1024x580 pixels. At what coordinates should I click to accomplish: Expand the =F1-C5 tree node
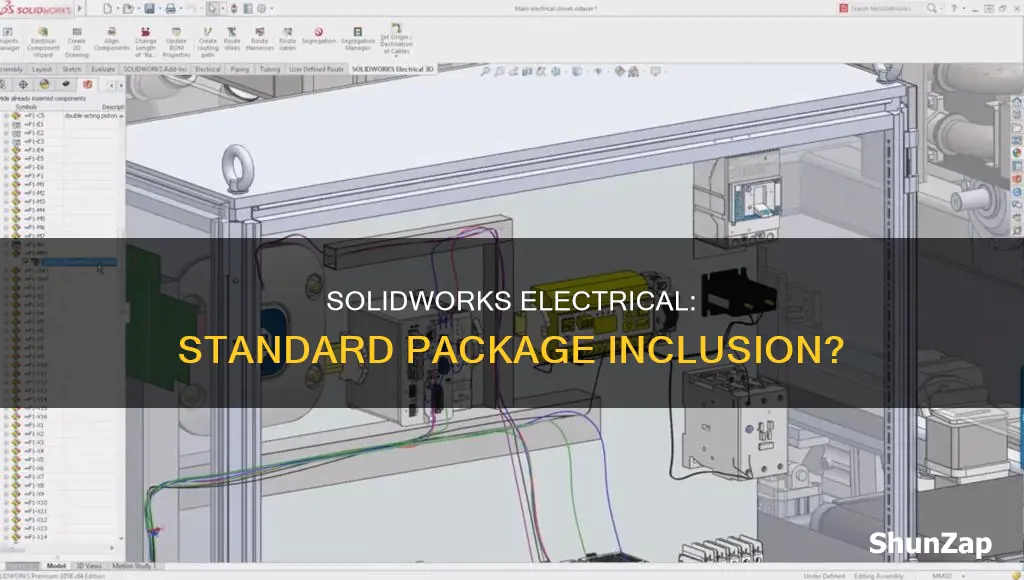coord(6,116)
